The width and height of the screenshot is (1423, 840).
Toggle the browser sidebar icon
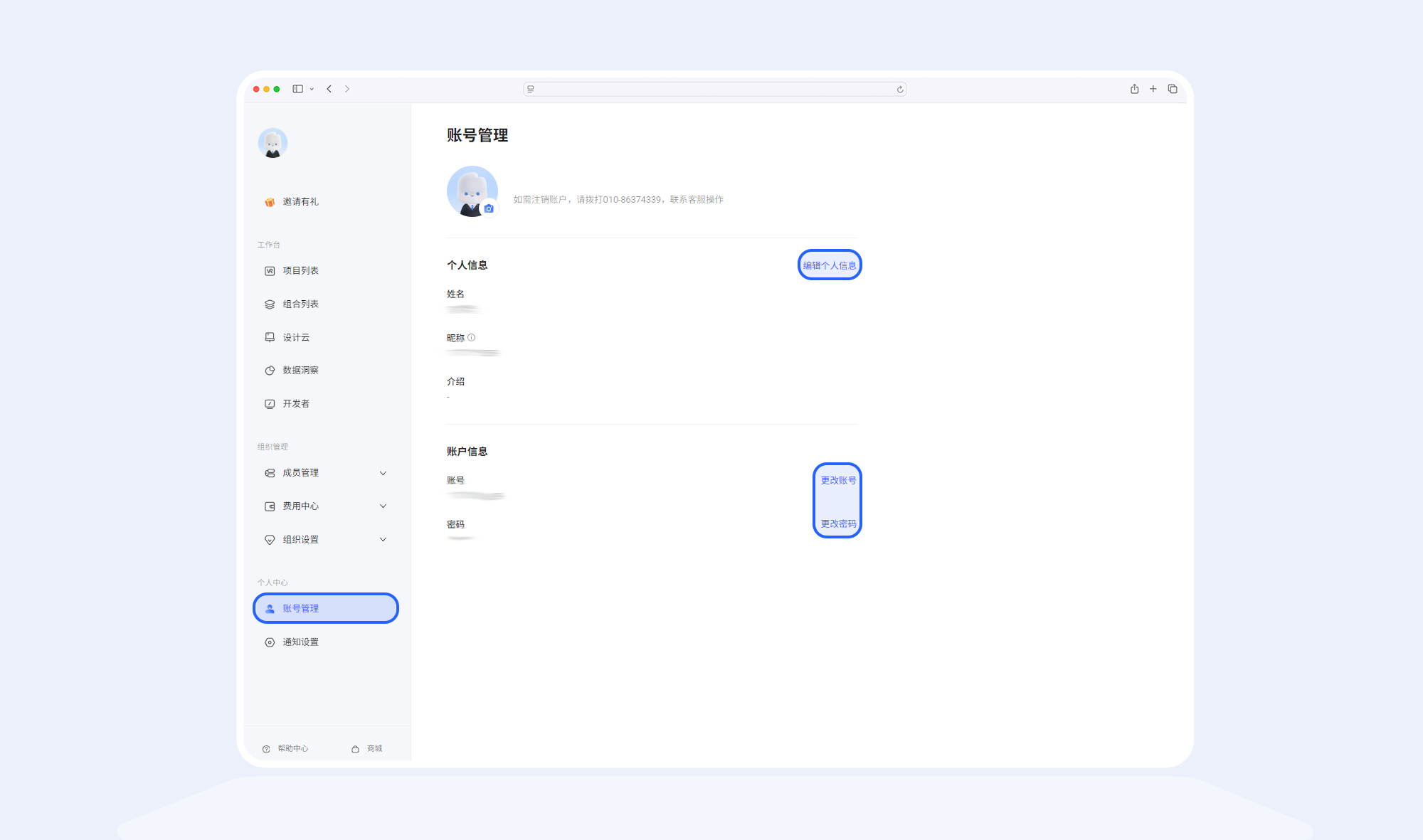299,88
